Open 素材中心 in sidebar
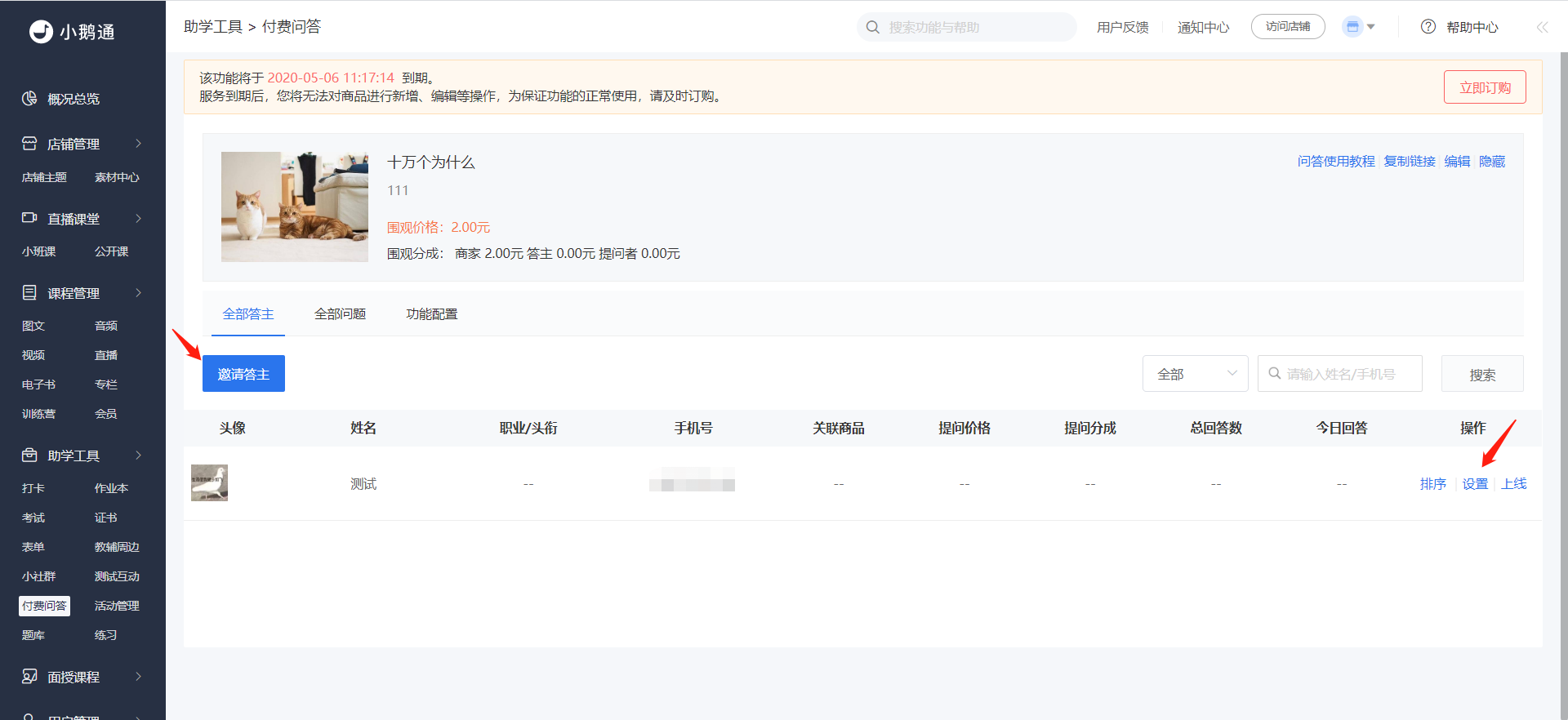1568x720 pixels. click(x=117, y=177)
